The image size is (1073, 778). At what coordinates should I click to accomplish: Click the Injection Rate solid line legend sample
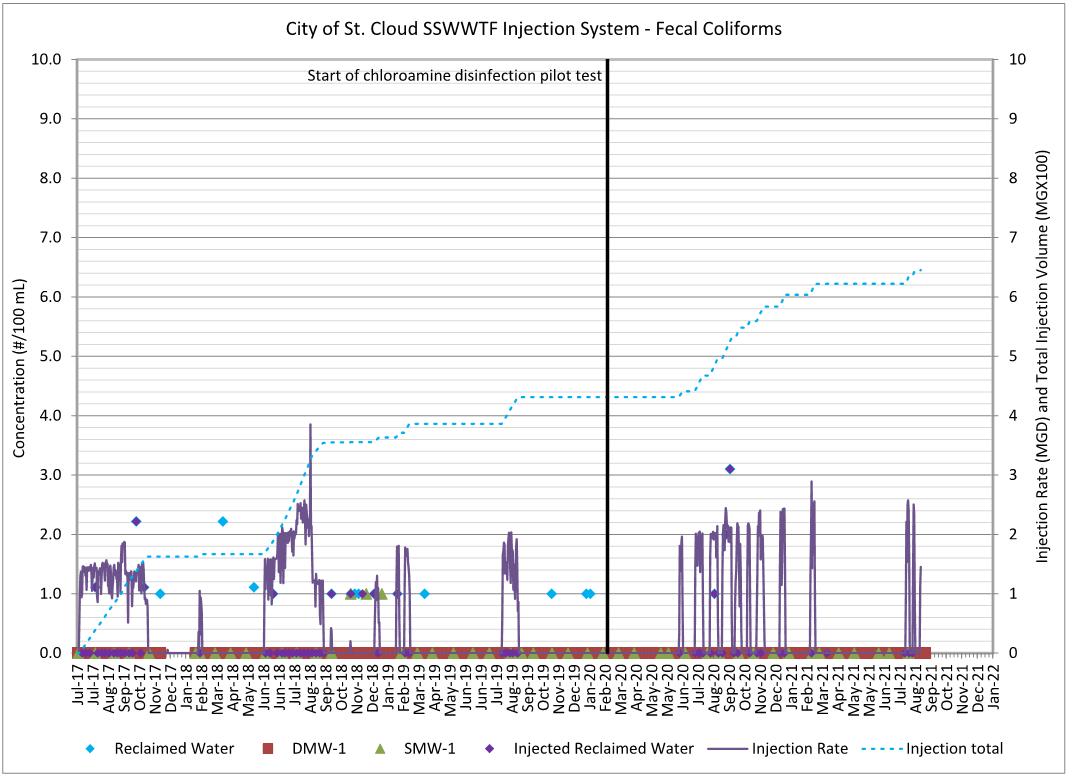[x=728, y=749]
